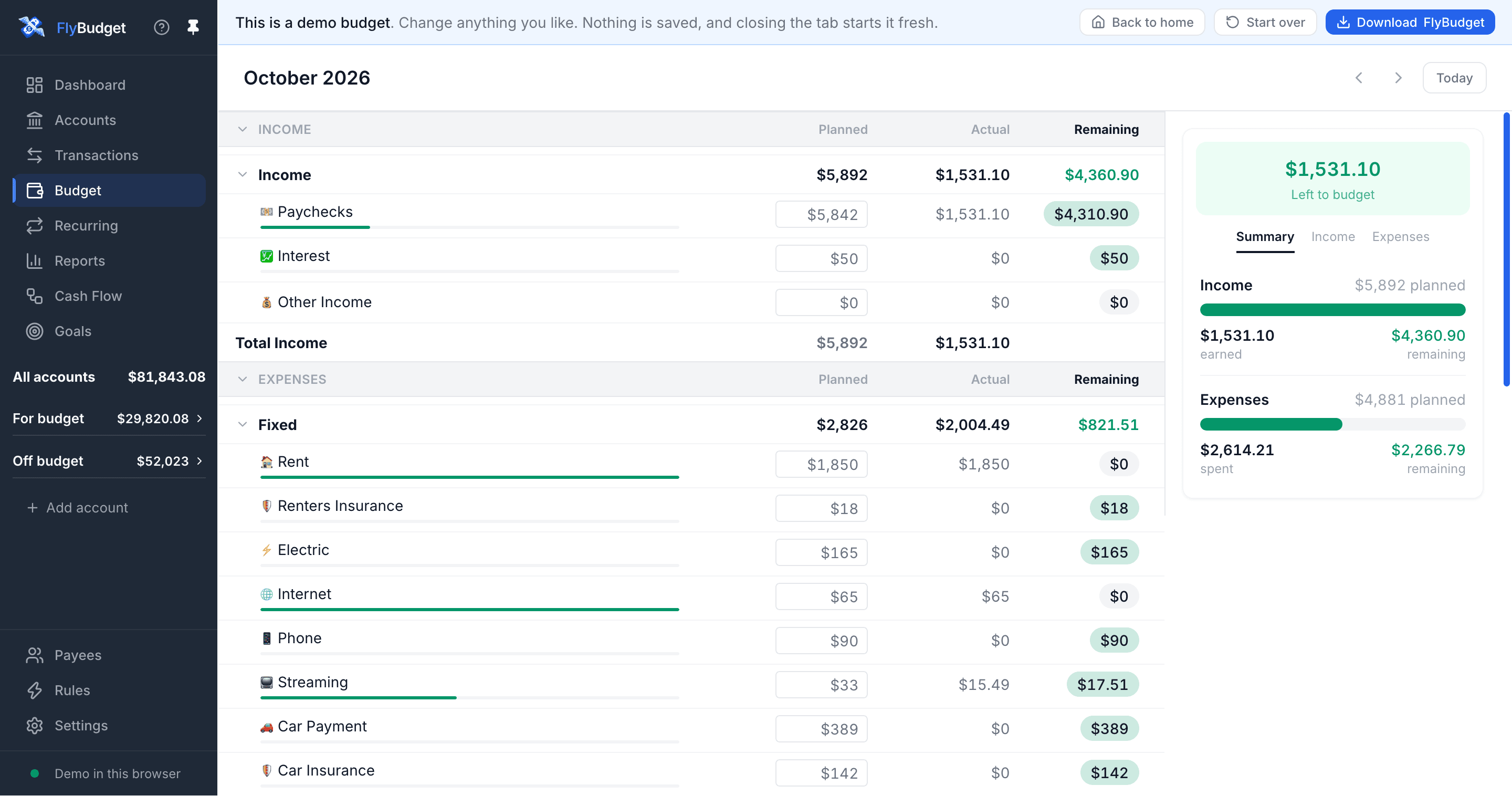The width and height of the screenshot is (1512, 796).
Task: Click the Expenses progress bar in summary
Action: [x=1332, y=424]
